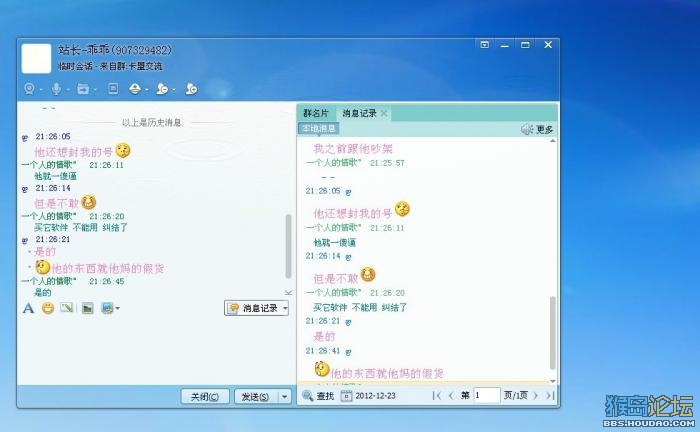This screenshot has width=700, height=432.
Task: Select the 本地消息 filter tab
Action: click(x=319, y=129)
